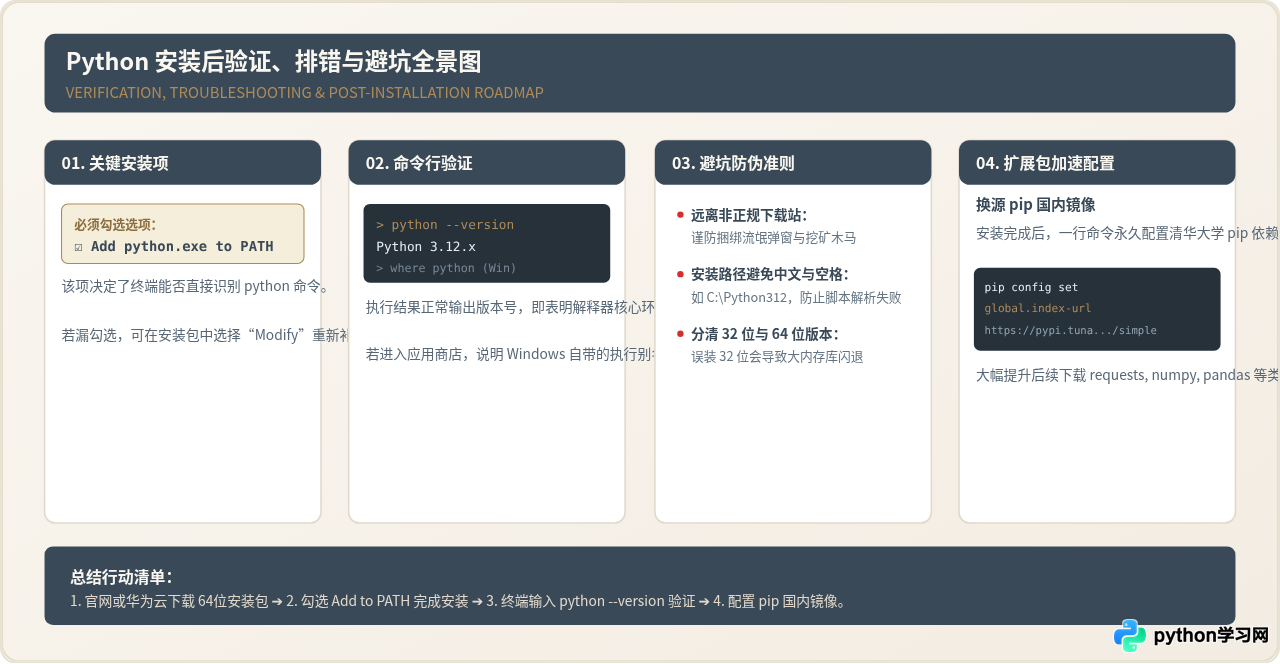The image size is (1280, 664).
Task: Click the heading 安装路径避免中文与空格
Action: coord(770,274)
